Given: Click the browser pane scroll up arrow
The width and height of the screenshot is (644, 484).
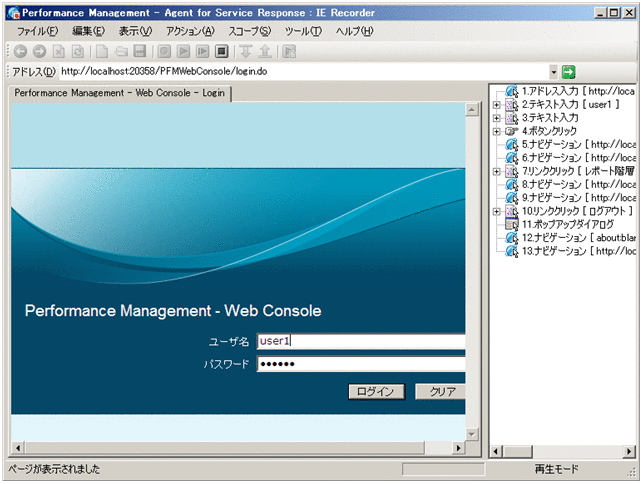Looking at the screenshot, I should (x=472, y=110).
